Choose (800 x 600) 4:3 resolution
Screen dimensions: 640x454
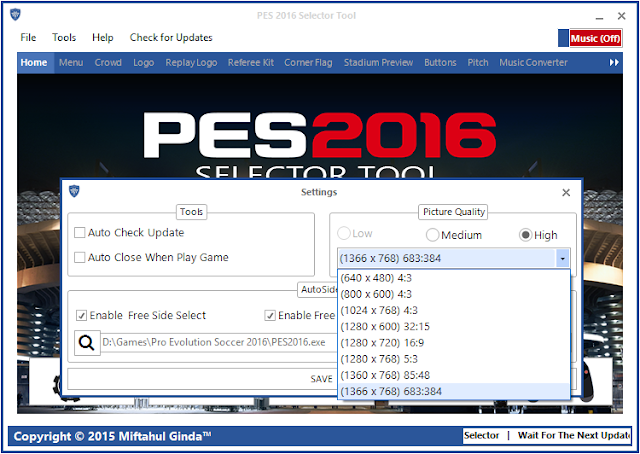454,294
